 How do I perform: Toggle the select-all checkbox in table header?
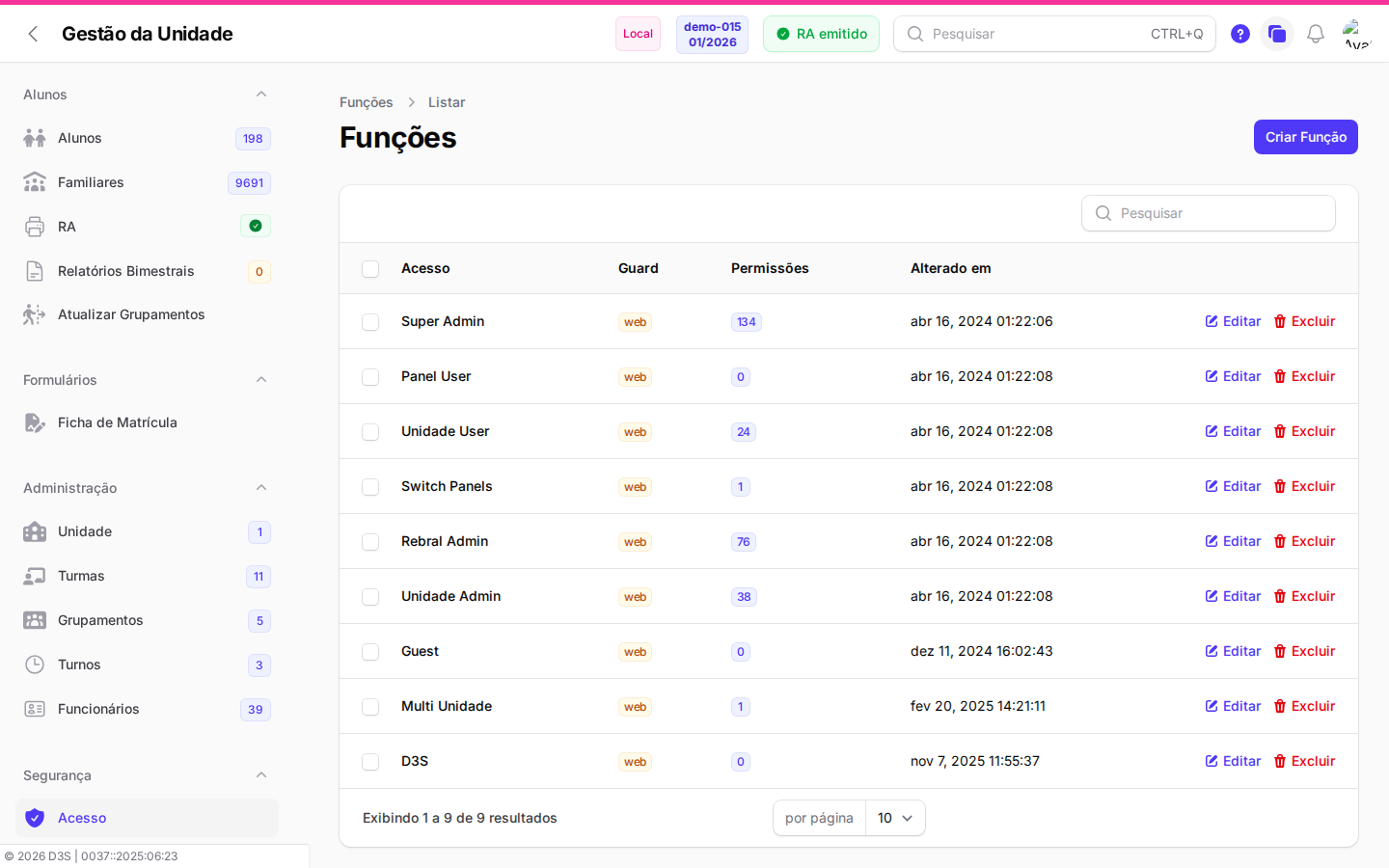pos(370,269)
